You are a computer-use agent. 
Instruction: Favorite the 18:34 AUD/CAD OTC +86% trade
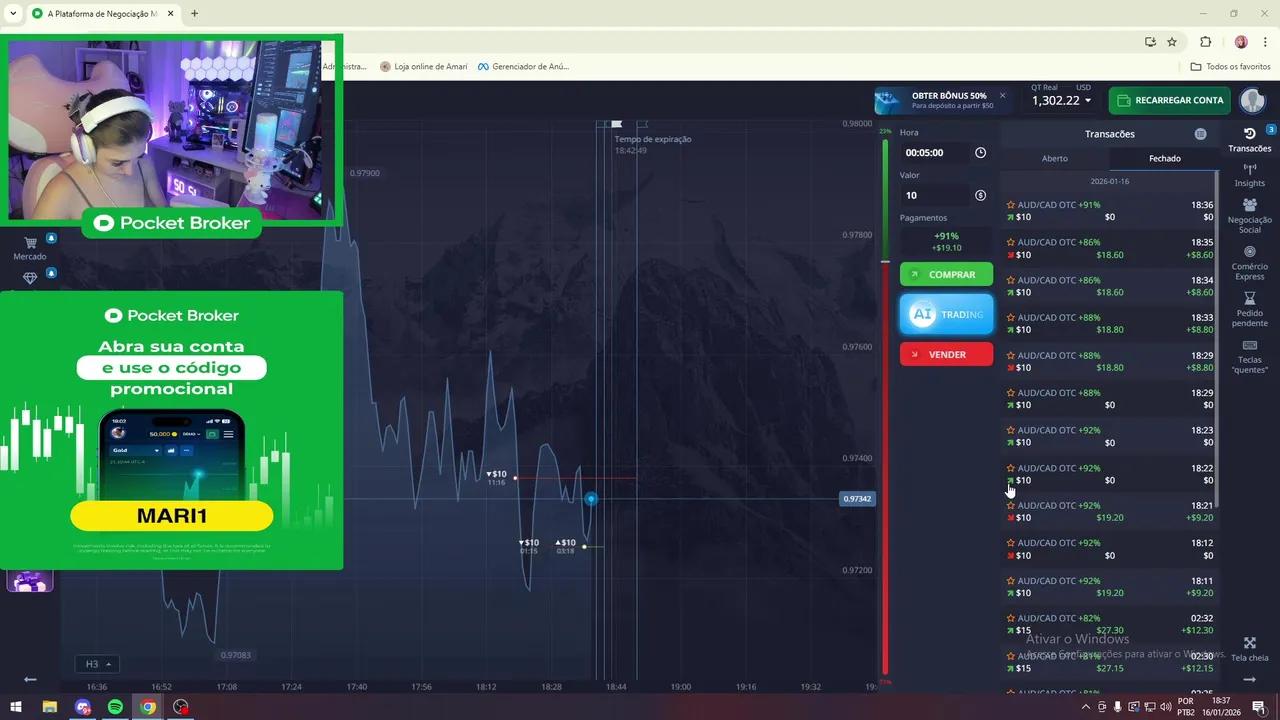pos(1011,280)
